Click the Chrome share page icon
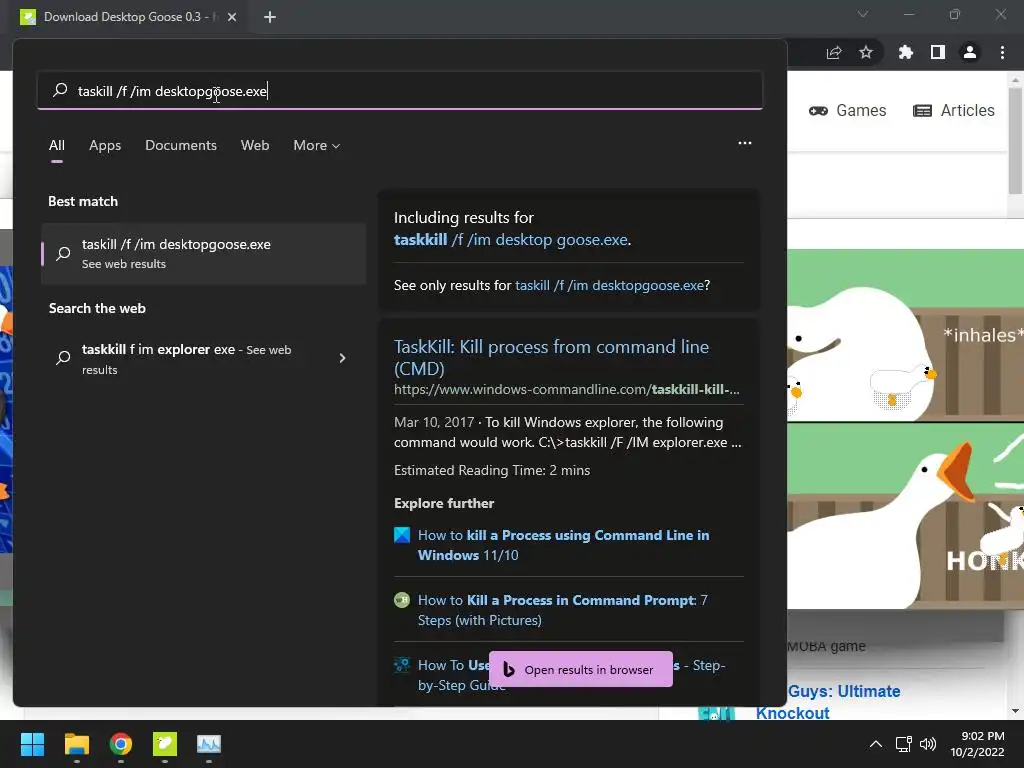Image resolution: width=1024 pixels, height=768 pixels. click(834, 52)
